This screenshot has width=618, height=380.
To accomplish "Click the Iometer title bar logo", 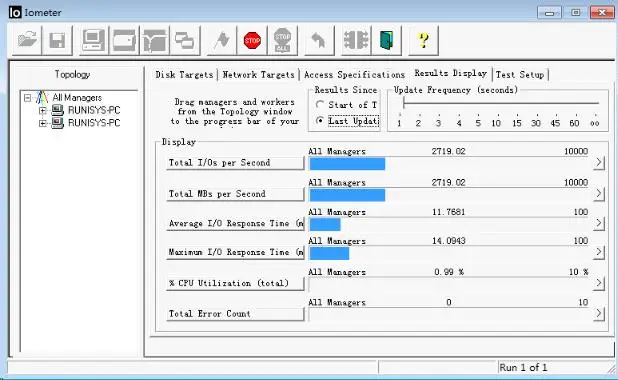I will coord(15,12).
